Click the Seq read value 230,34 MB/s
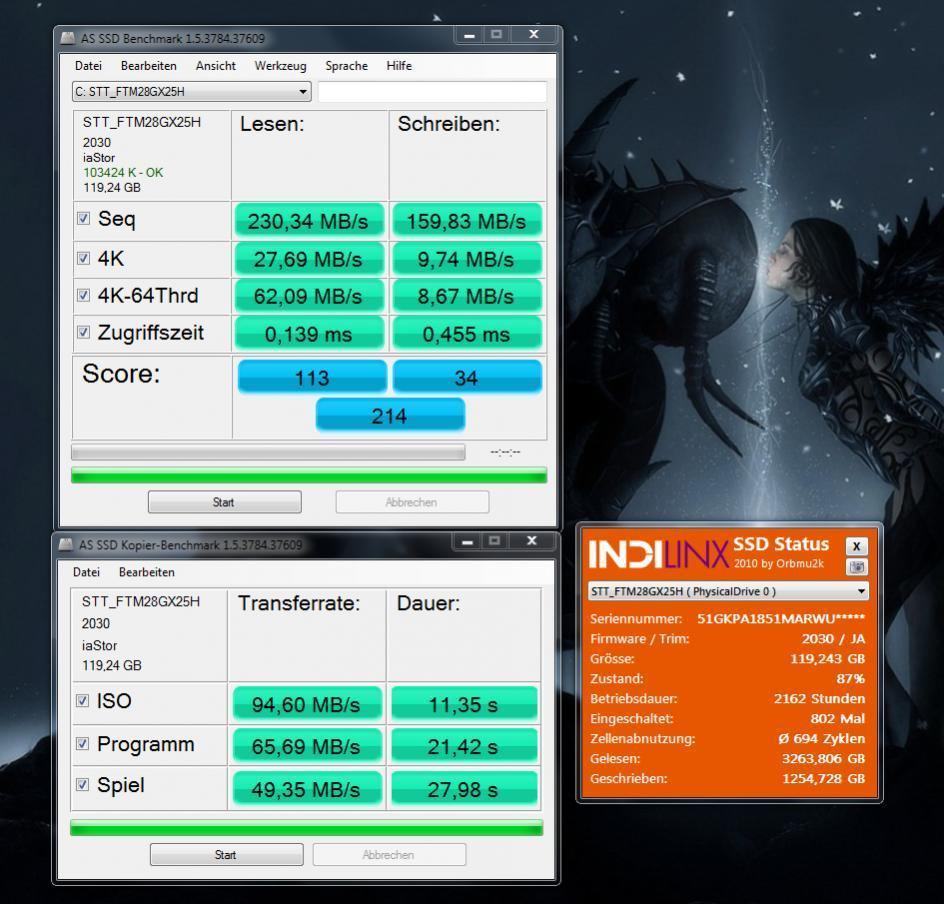Image resolution: width=944 pixels, height=904 pixels. 308,221
